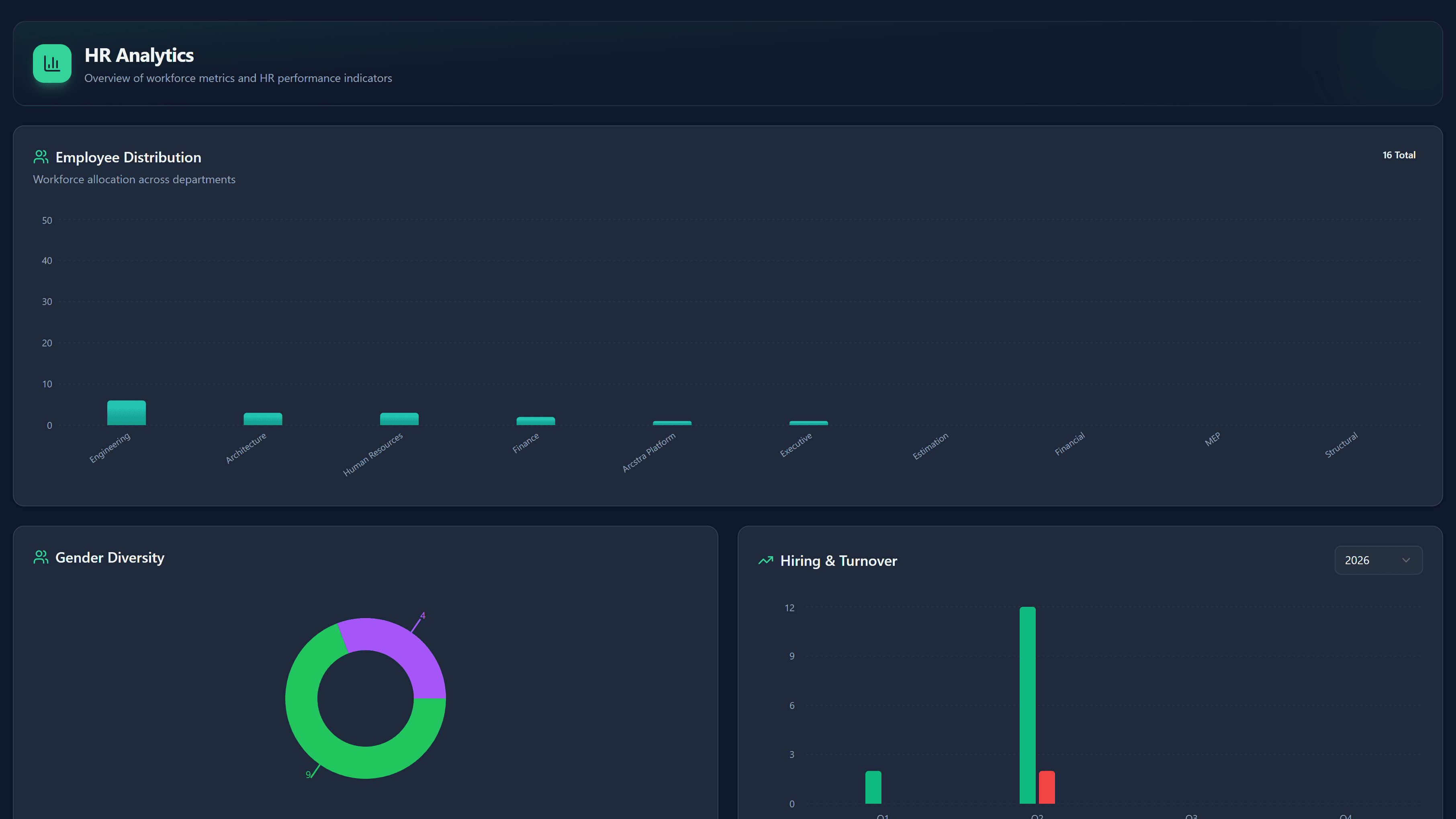
Task: Click the 'Architecture' axis label
Action: pyautogui.click(x=246, y=448)
